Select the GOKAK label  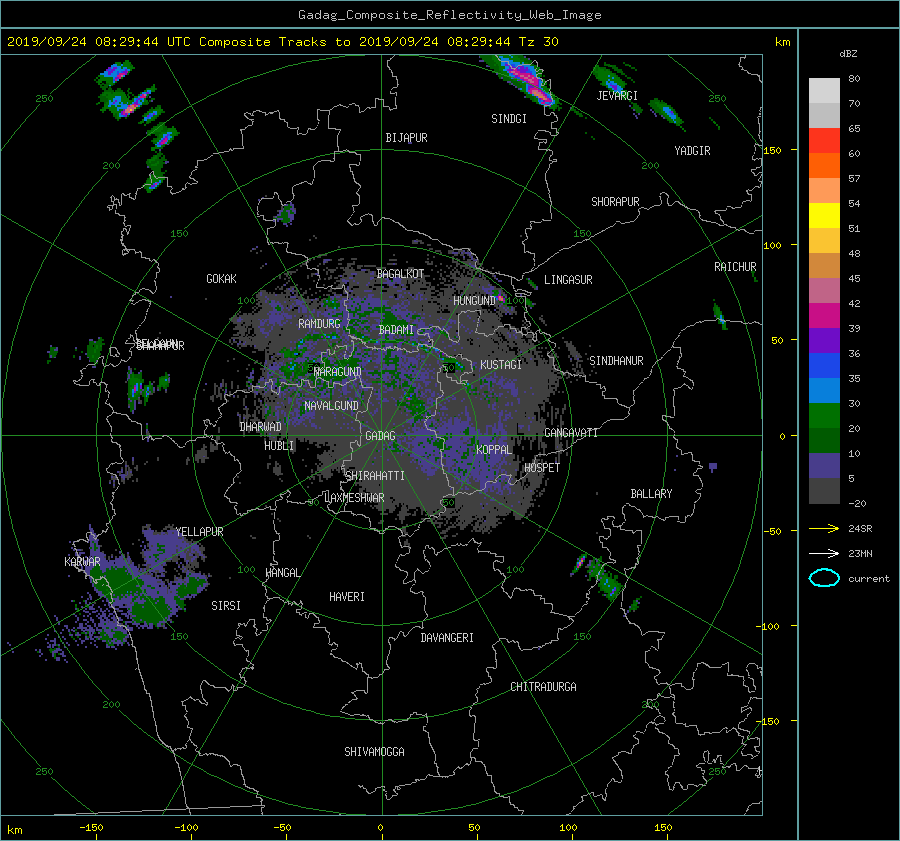coord(222,279)
